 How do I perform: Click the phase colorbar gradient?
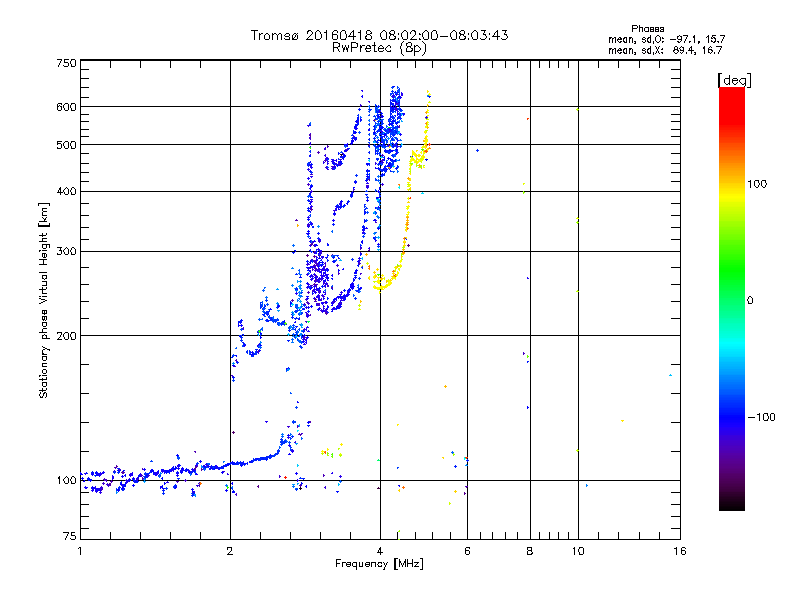(732, 299)
